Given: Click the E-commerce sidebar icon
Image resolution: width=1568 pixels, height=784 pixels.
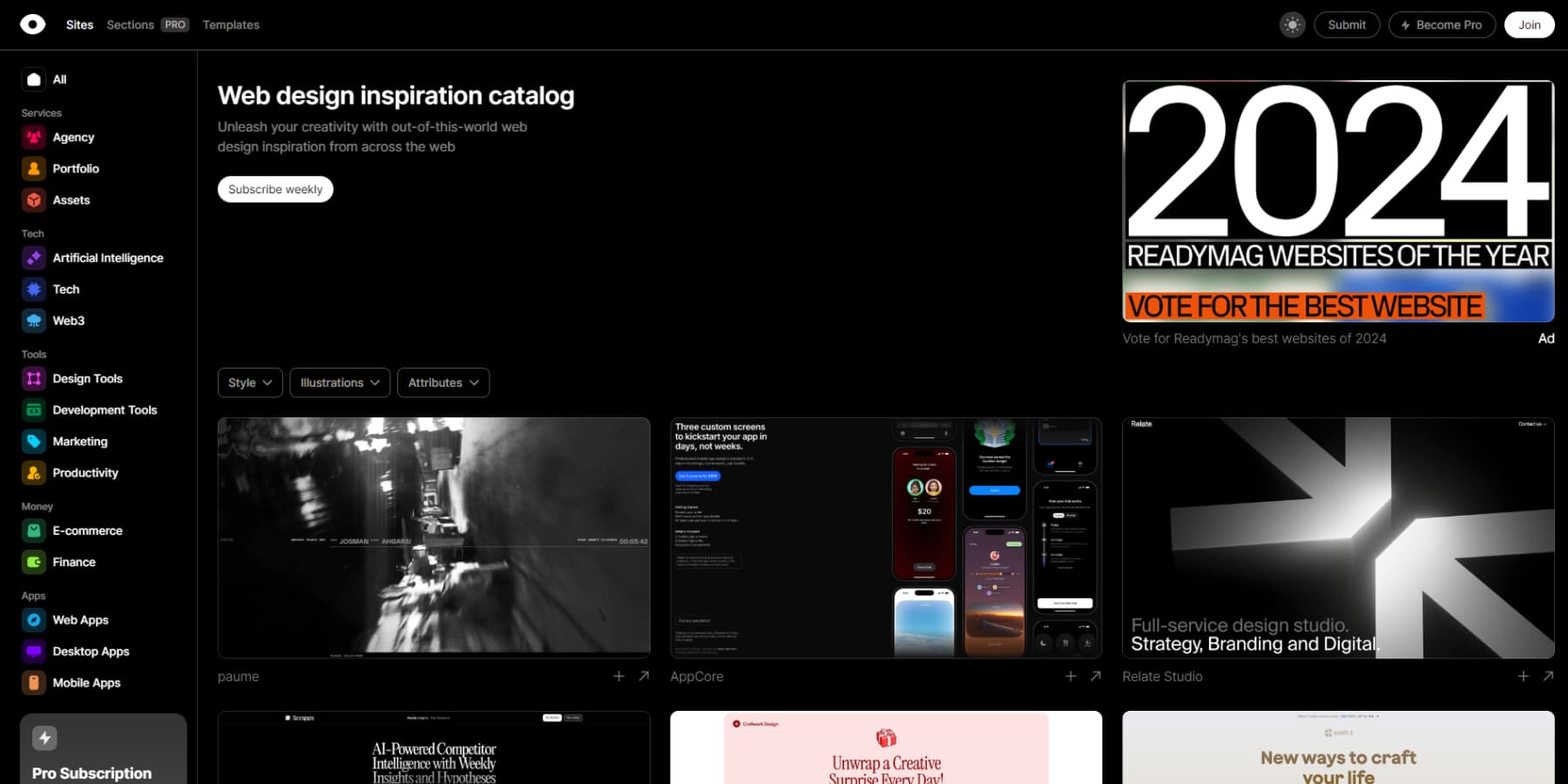Looking at the screenshot, I should click(x=33, y=531).
